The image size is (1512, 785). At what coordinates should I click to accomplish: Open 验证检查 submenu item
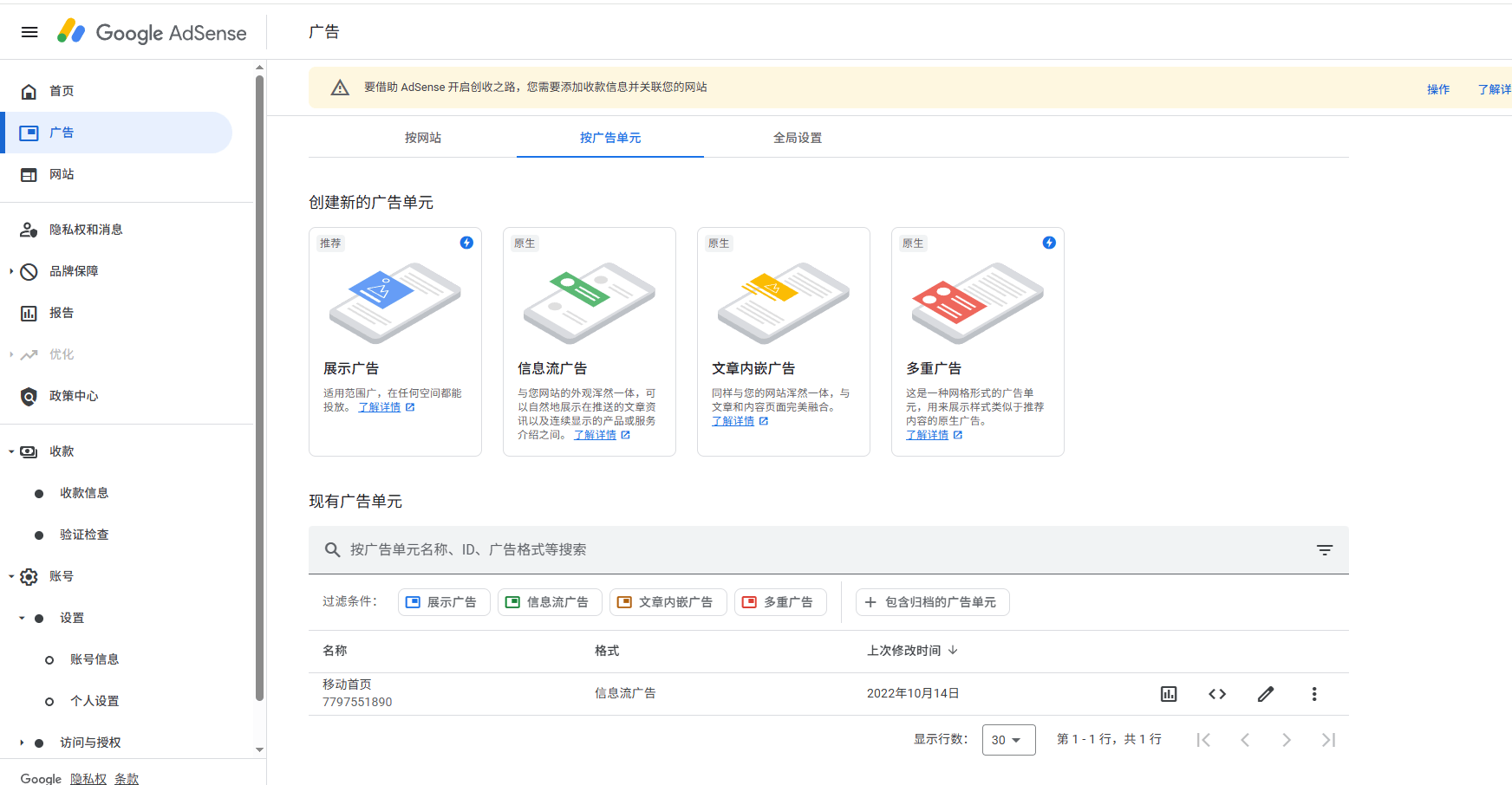click(x=84, y=535)
